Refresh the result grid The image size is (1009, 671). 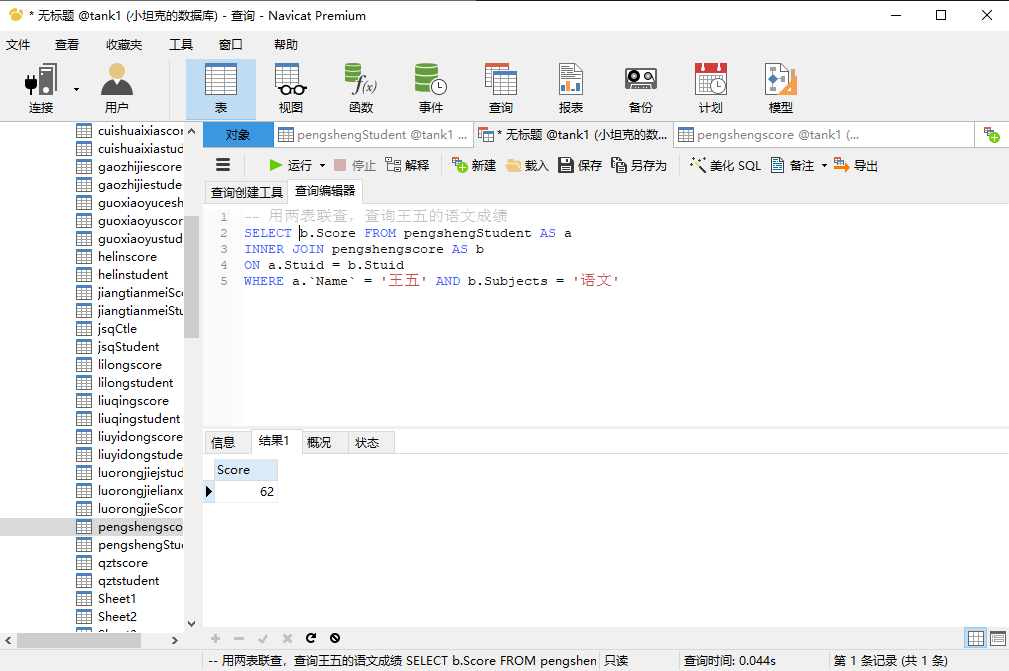(311, 638)
